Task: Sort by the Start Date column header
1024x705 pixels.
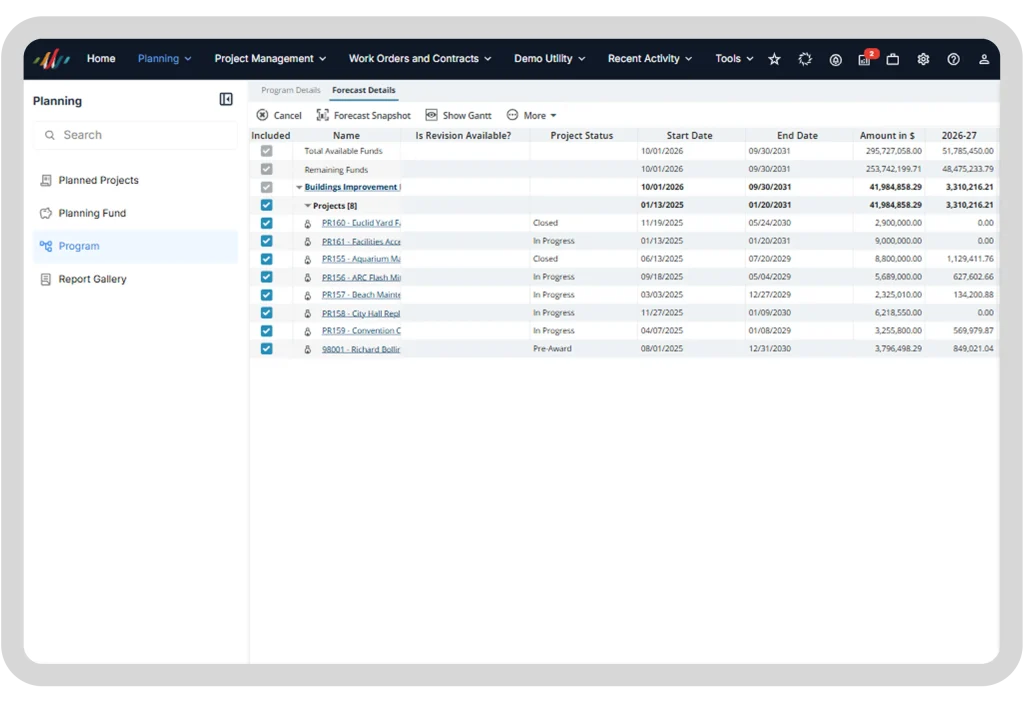Action: point(690,136)
